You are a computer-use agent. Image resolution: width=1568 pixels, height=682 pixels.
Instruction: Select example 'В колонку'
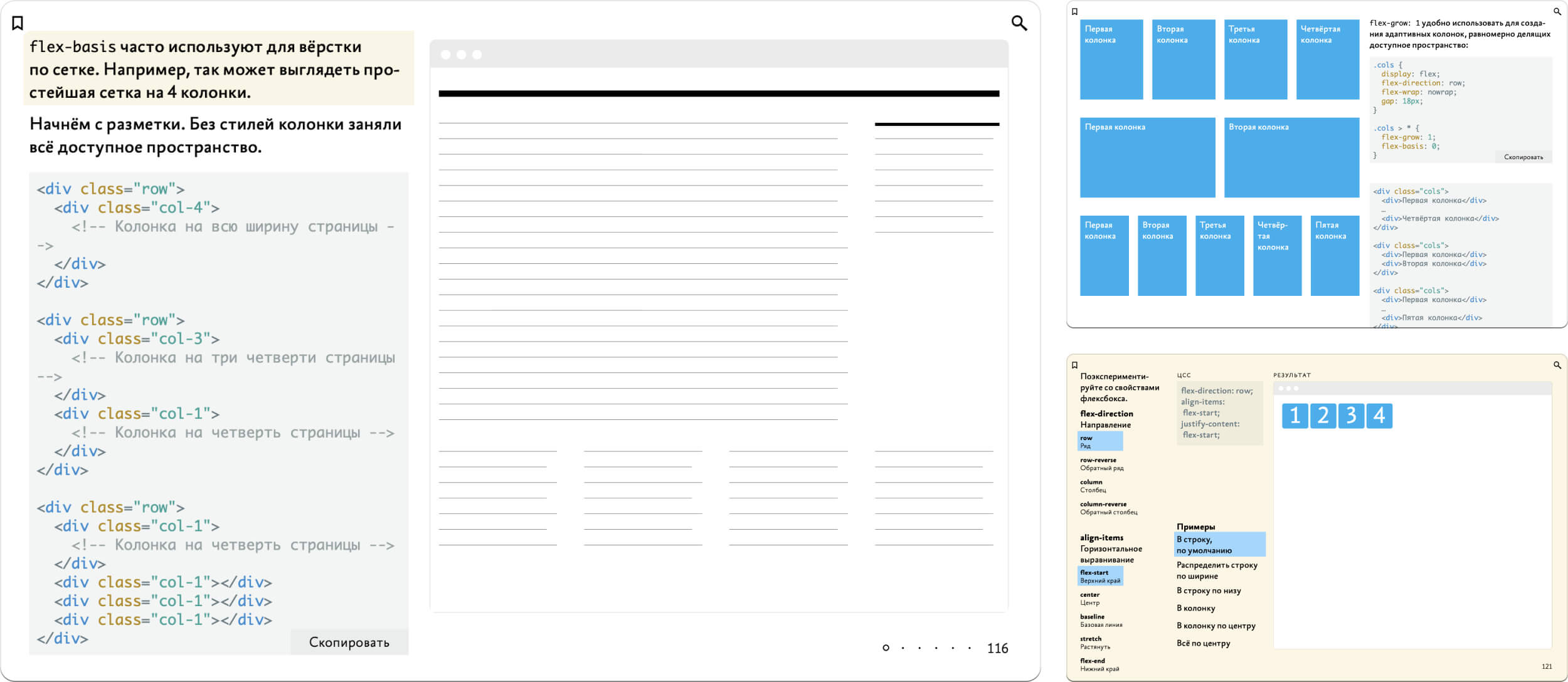pyautogui.click(x=1195, y=608)
